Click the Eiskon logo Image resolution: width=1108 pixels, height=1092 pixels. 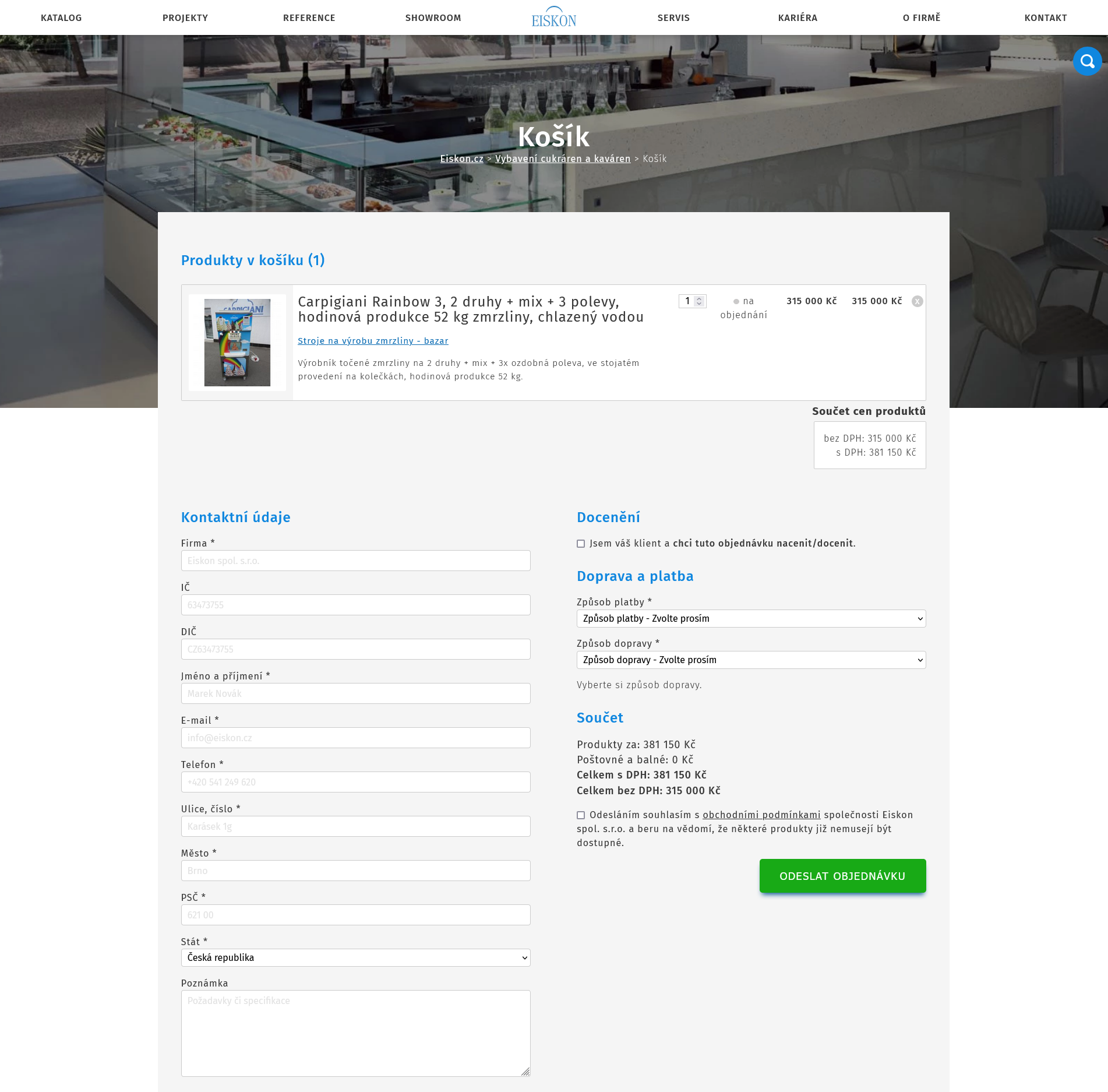click(x=554, y=17)
